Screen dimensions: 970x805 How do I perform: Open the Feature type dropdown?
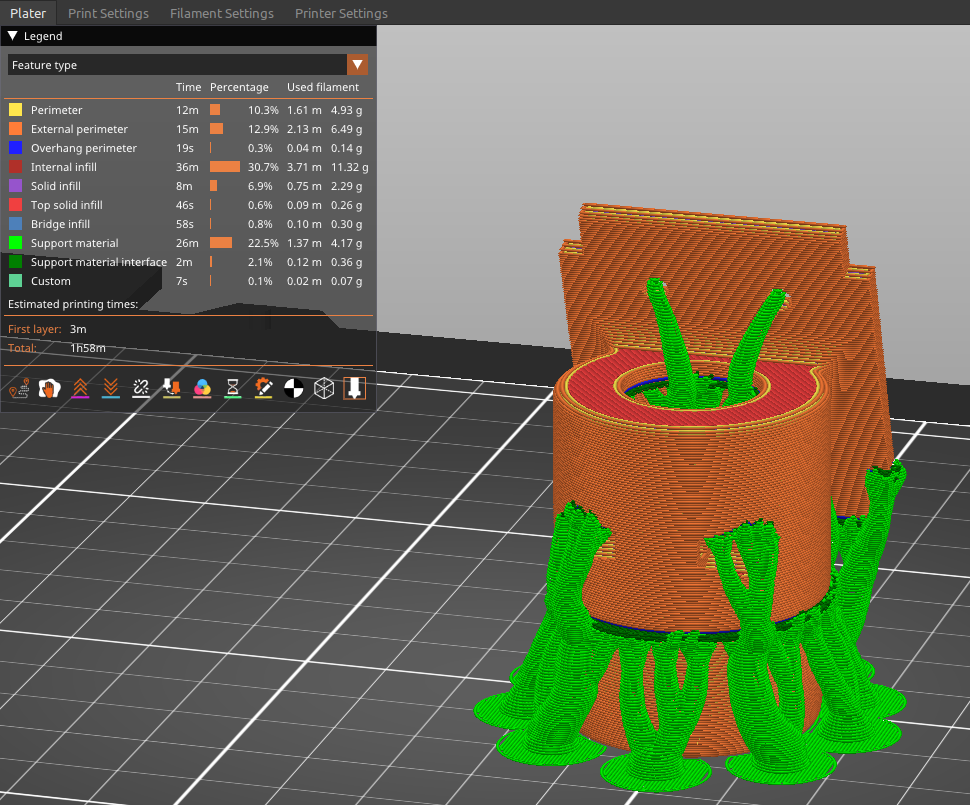pyautogui.click(x=357, y=64)
